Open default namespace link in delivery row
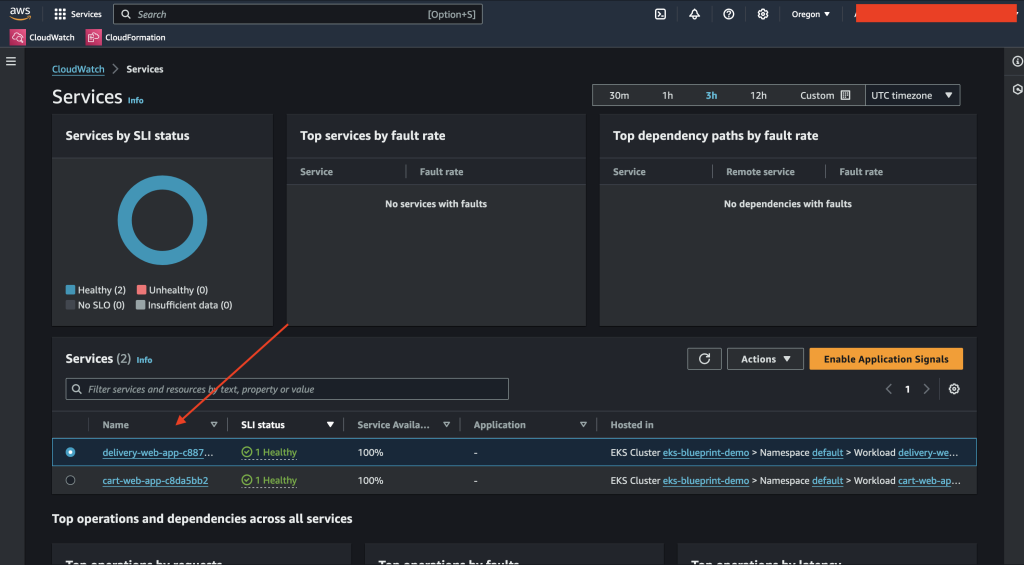The height and width of the screenshot is (565, 1024). [827, 452]
